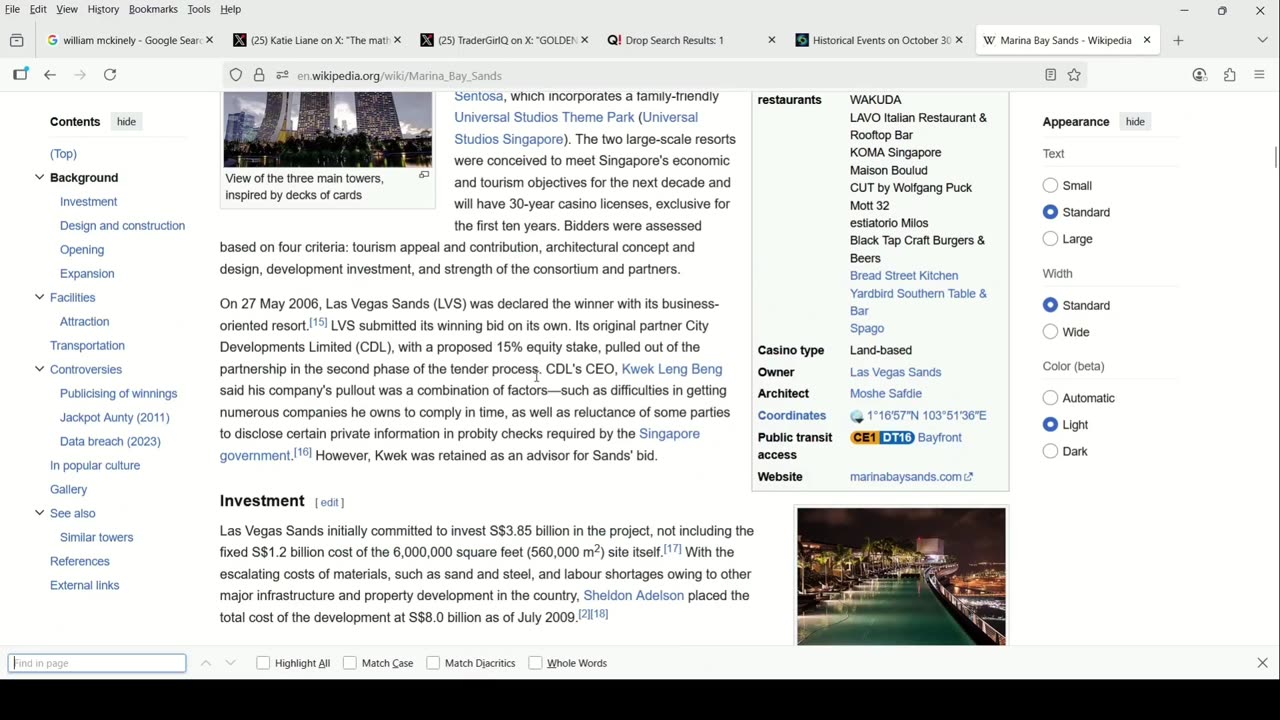Jump to Jackpot Aunty (2011) section
This screenshot has height=720, width=1280.
tap(114, 418)
